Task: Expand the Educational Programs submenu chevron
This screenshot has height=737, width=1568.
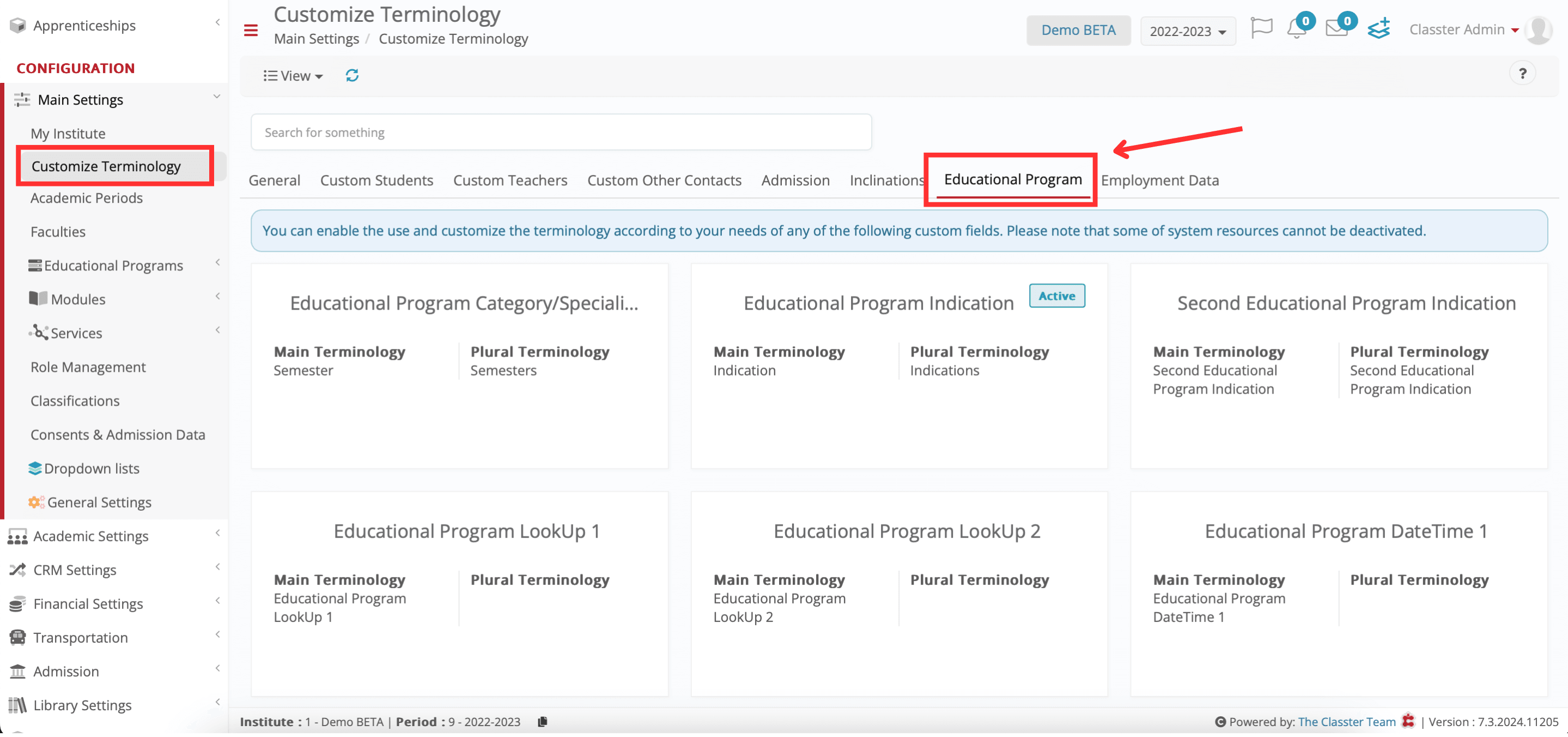Action: pos(217,263)
